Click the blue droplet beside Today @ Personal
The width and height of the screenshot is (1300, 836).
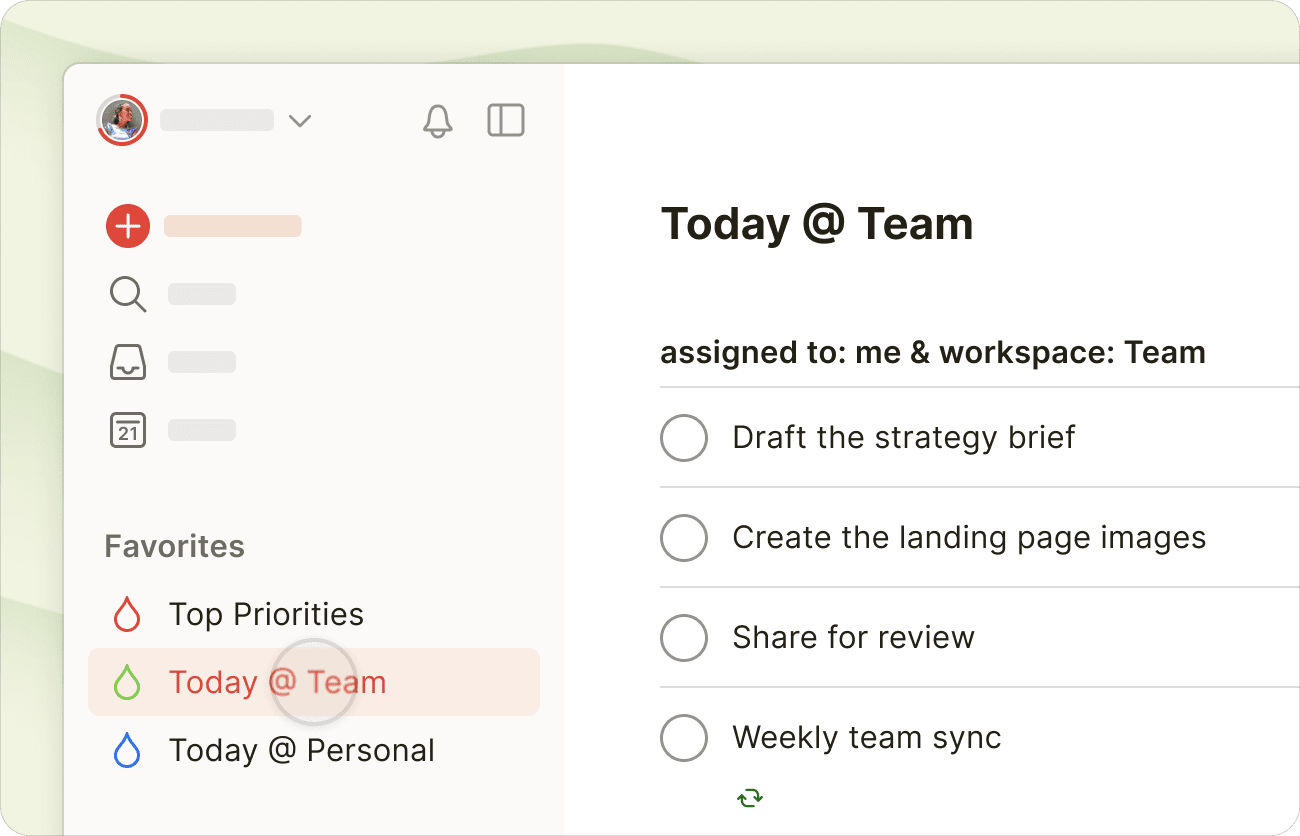tap(127, 750)
